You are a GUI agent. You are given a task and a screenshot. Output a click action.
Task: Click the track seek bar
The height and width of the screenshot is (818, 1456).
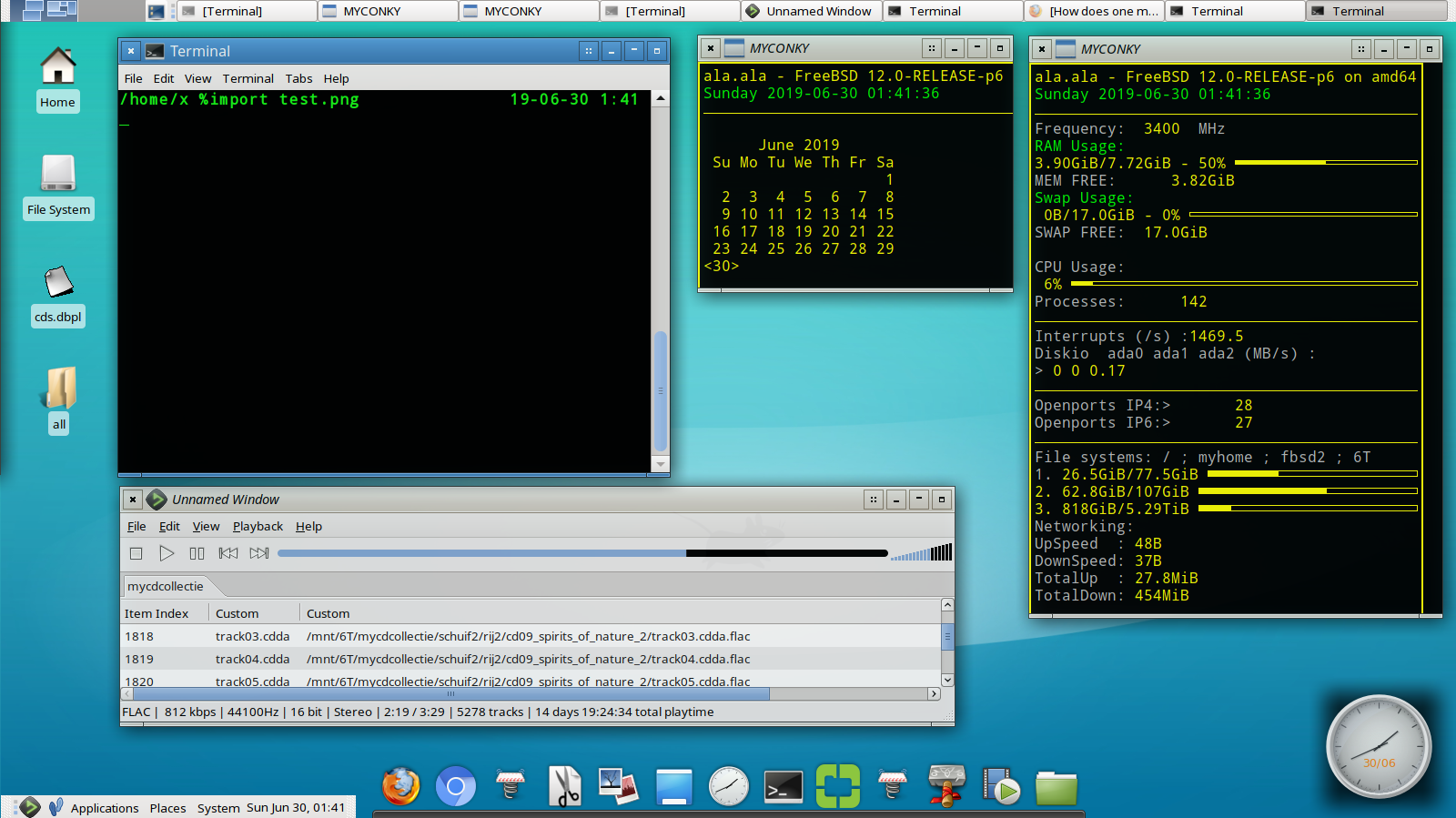tap(582, 553)
